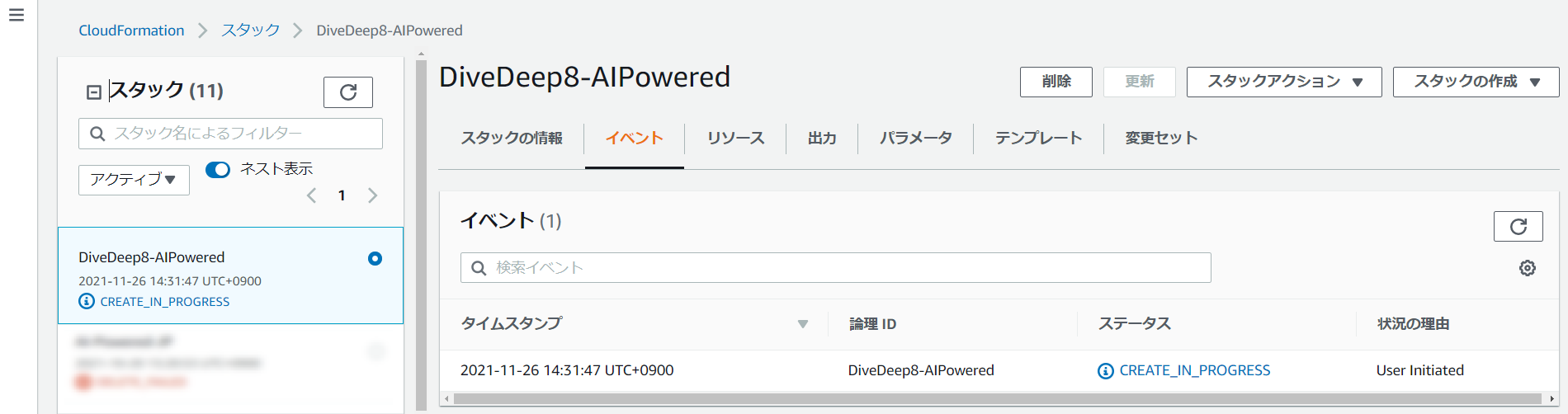This screenshot has width=1568, height=414.
Task: Focus the 検索イベント search field
Action: pyautogui.click(x=835, y=268)
